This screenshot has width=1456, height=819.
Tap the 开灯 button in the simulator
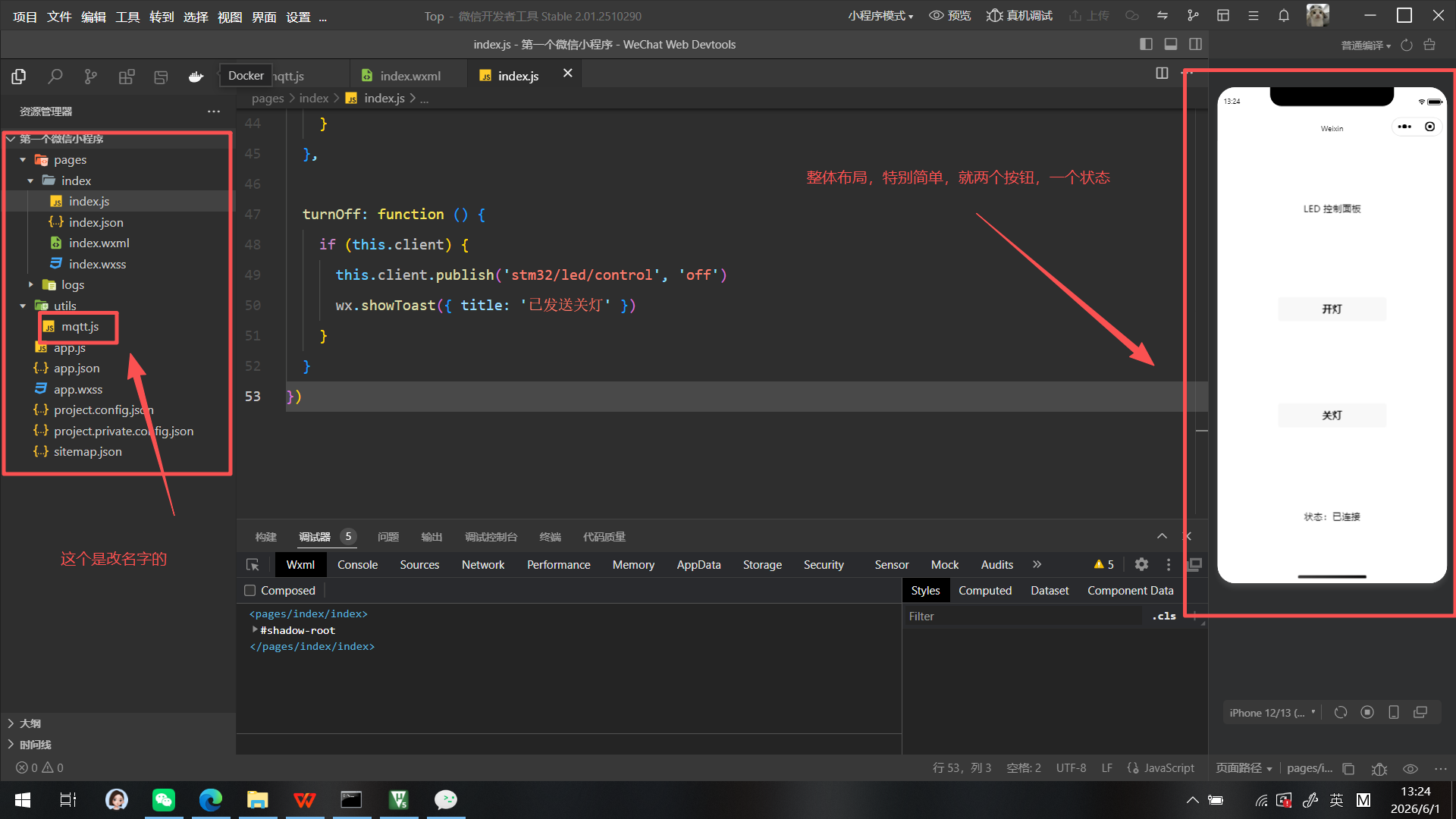point(1332,309)
